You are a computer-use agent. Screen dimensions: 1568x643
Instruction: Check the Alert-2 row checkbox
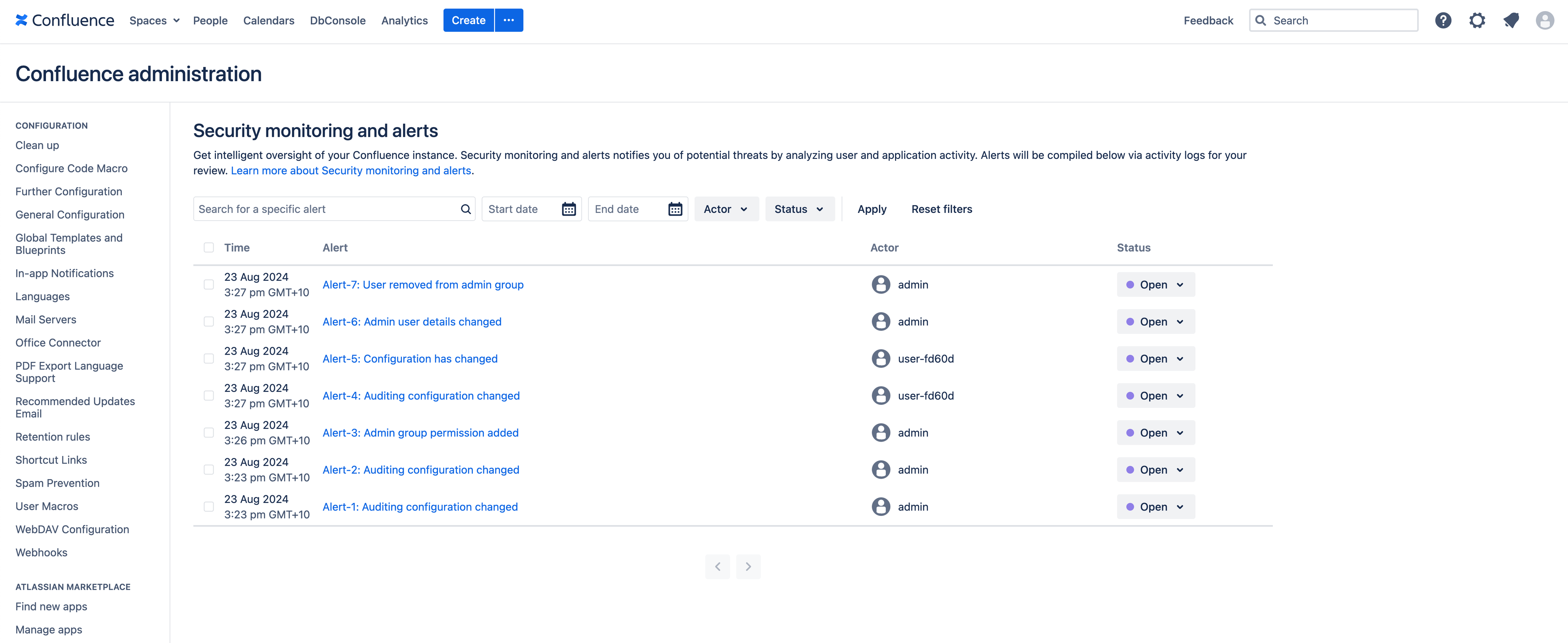(209, 470)
